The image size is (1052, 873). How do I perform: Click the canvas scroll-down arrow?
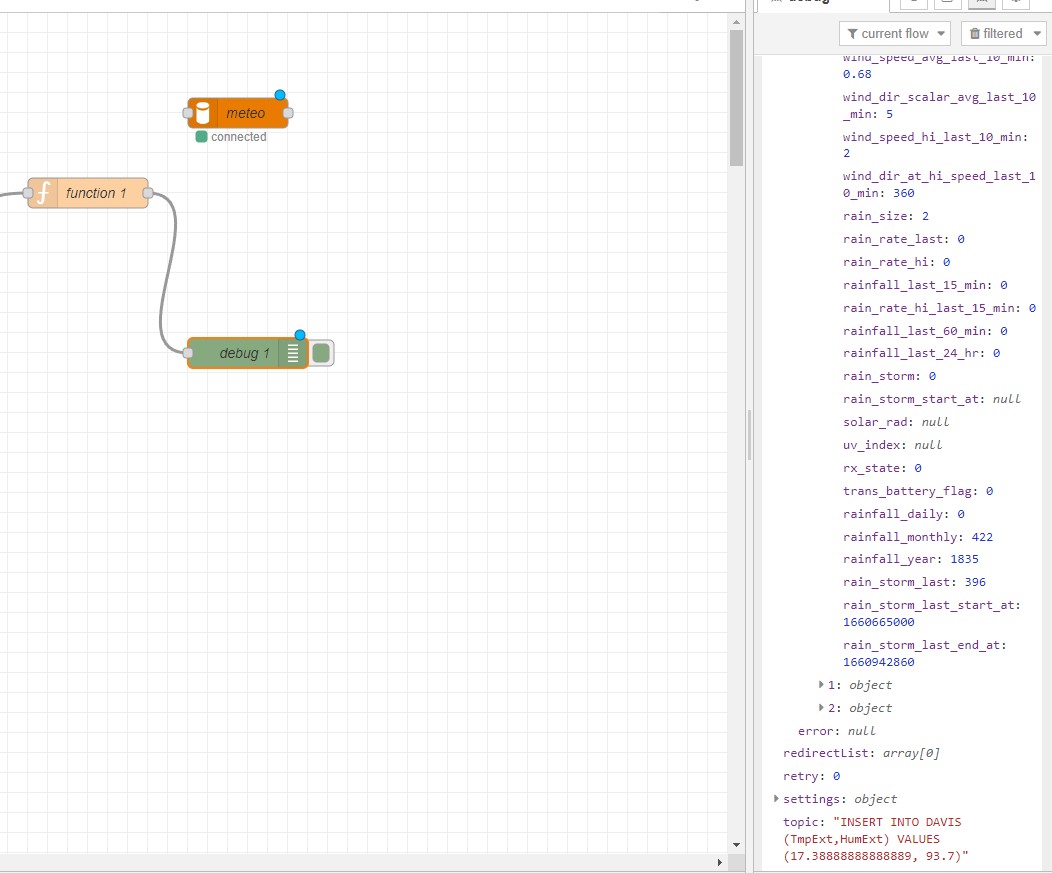point(737,844)
